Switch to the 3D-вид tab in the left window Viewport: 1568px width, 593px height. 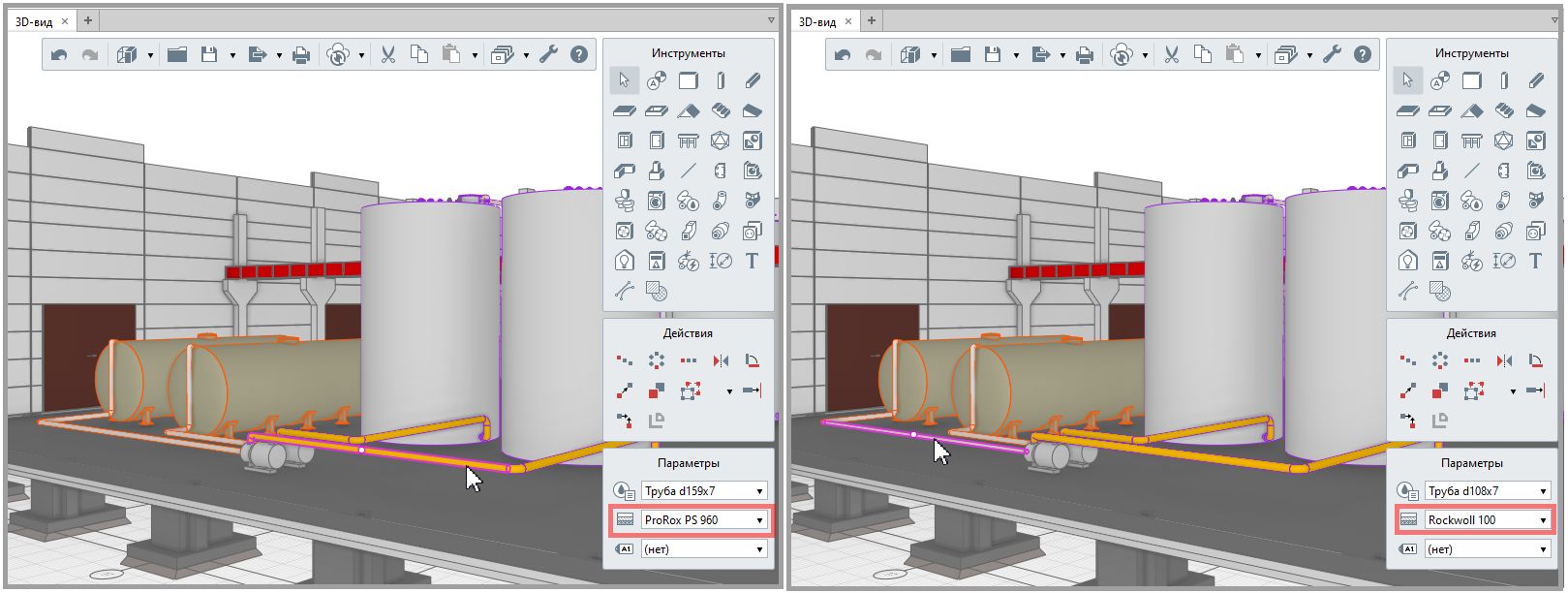tap(34, 21)
